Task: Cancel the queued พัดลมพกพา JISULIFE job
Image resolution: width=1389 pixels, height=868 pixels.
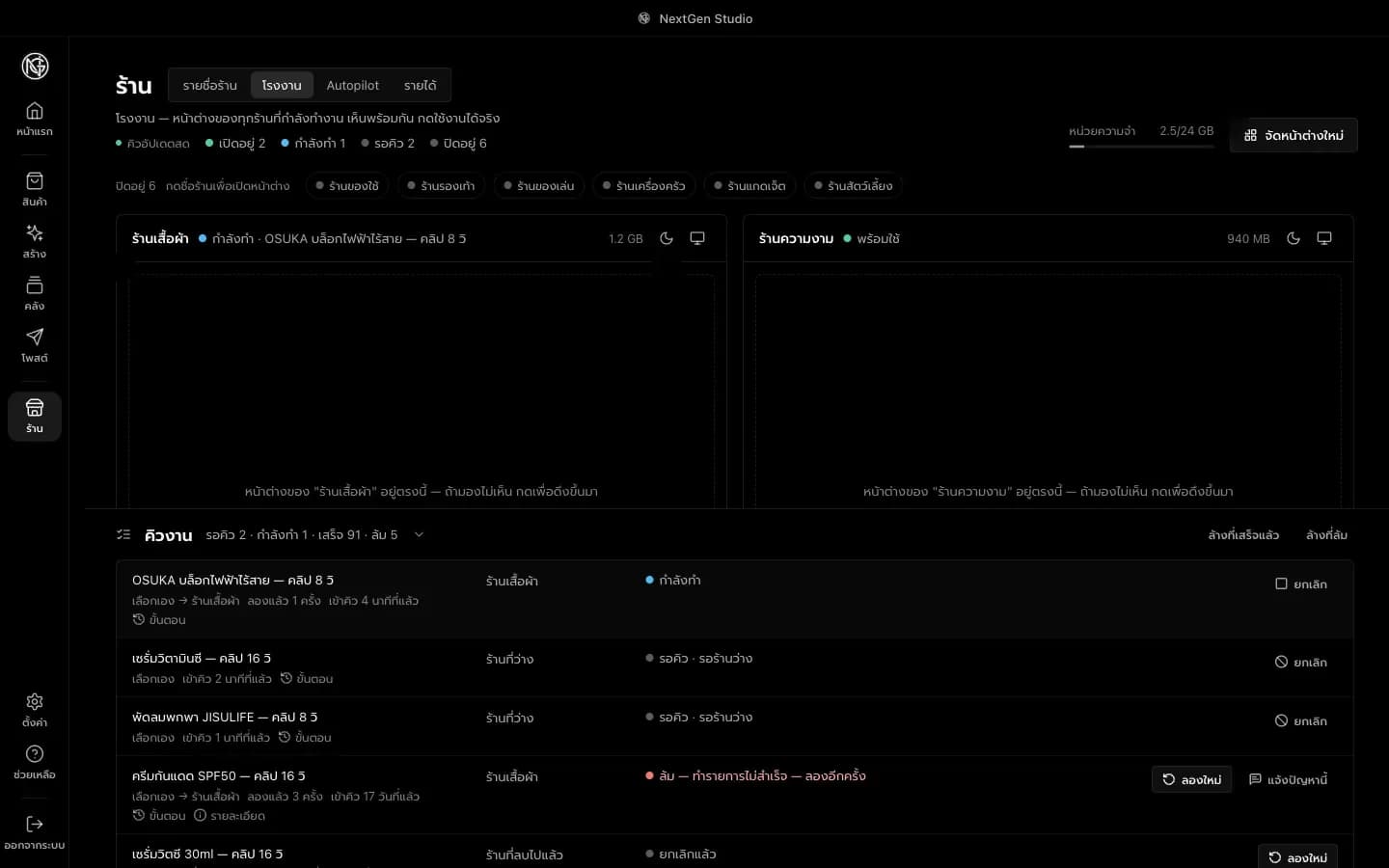Action: click(x=1301, y=720)
